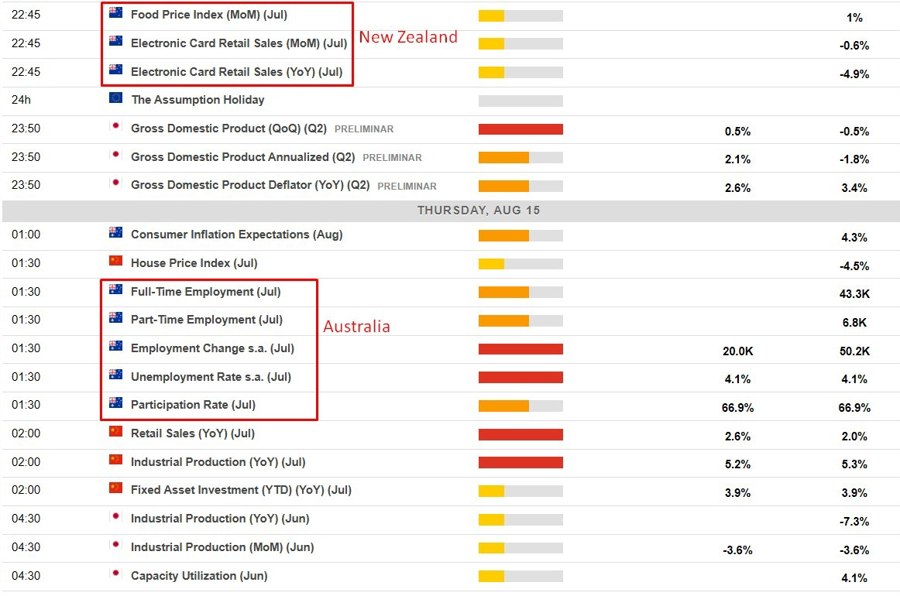Toggle the Part-Time Employment (Jul) event row

[205, 321]
